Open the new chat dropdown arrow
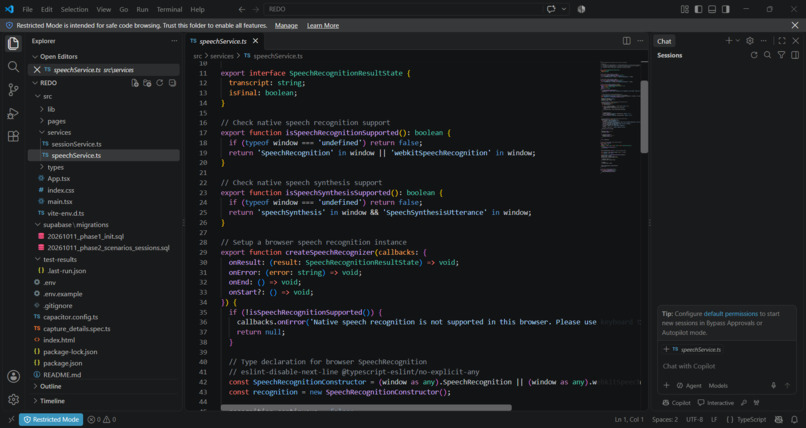The height and width of the screenshot is (428, 806). point(738,41)
